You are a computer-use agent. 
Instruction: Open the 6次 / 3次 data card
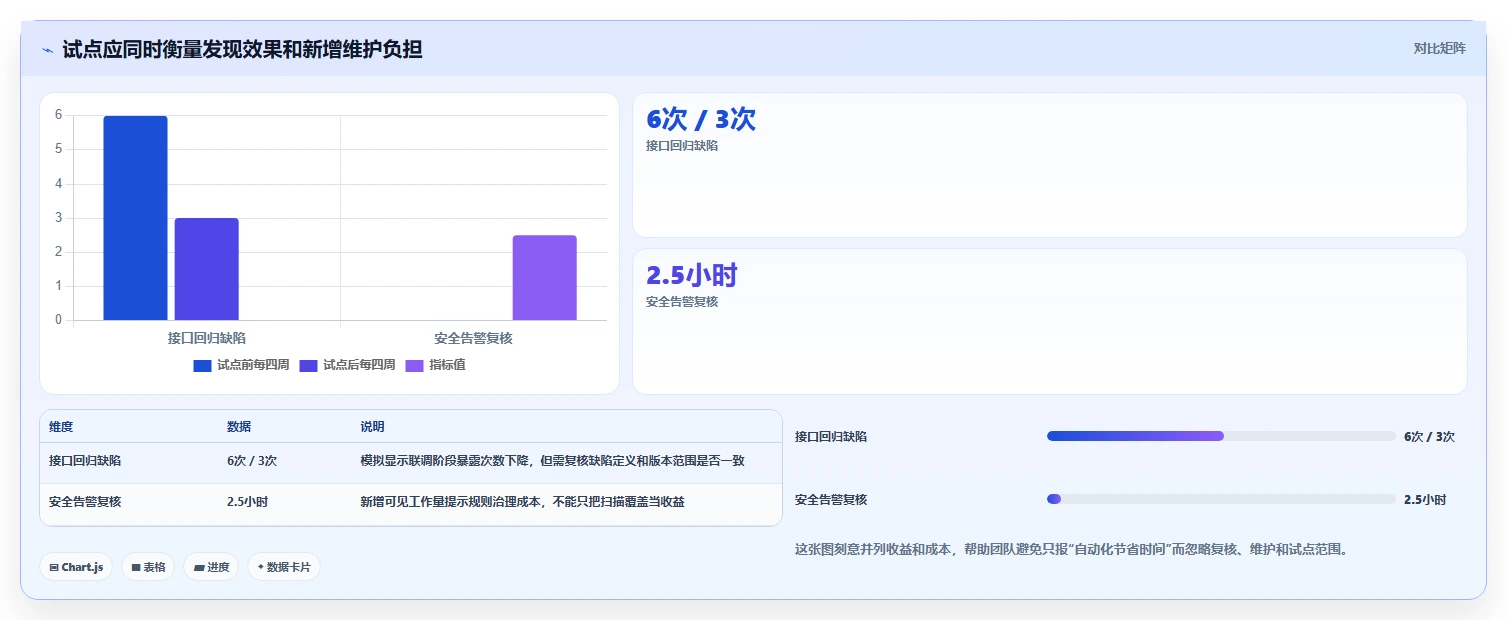point(1050,165)
